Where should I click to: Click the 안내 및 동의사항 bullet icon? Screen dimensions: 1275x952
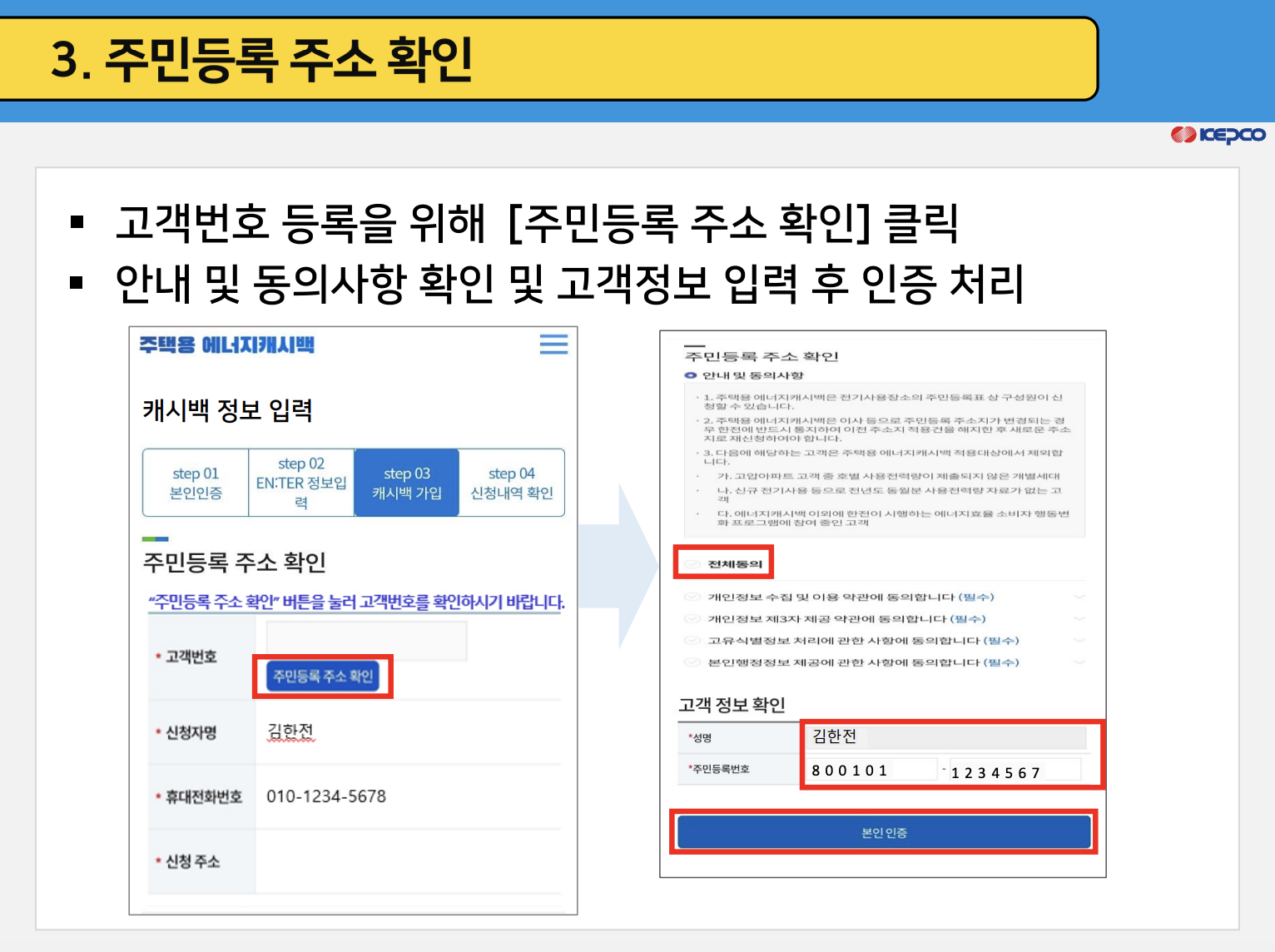point(690,375)
